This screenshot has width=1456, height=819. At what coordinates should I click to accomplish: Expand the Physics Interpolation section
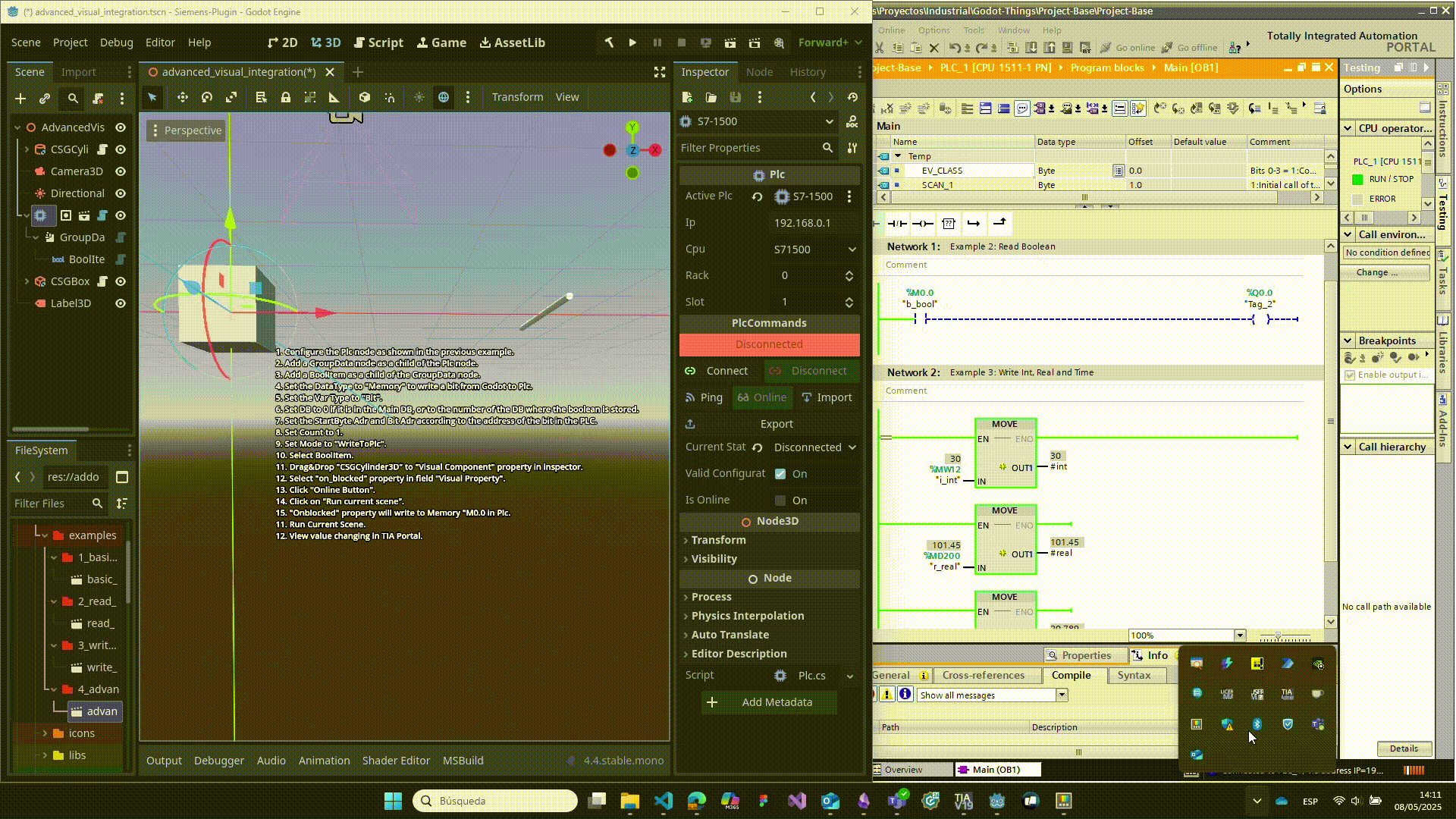(x=747, y=616)
